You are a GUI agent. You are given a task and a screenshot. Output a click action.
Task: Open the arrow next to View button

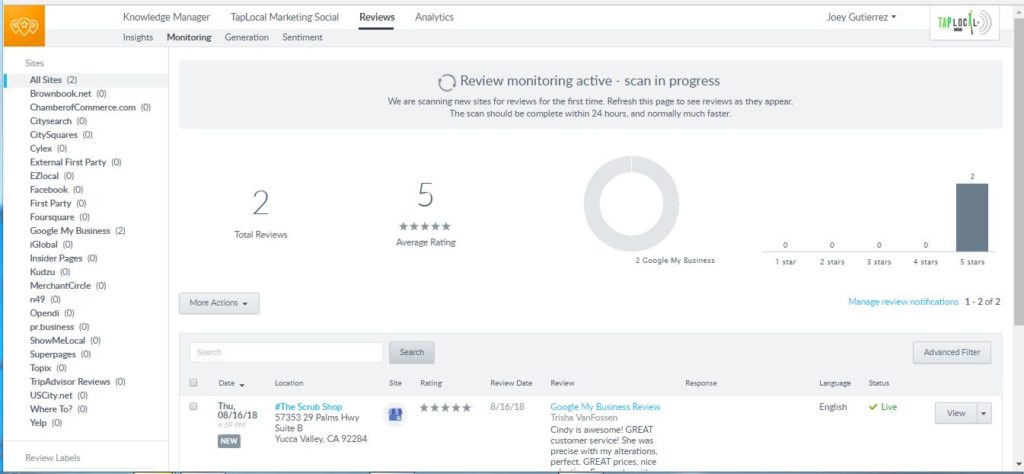984,413
